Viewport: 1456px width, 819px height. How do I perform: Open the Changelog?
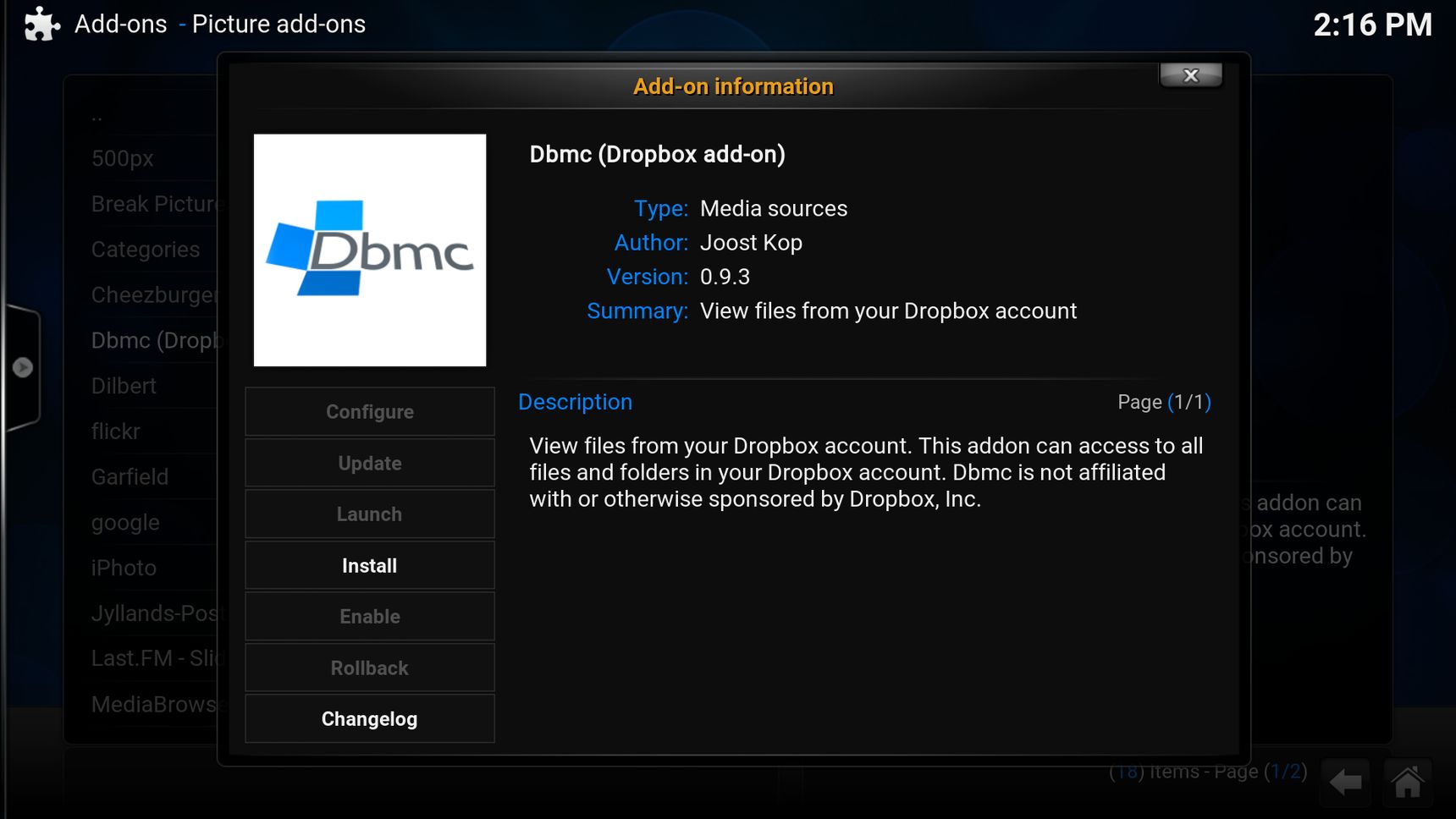coord(370,719)
